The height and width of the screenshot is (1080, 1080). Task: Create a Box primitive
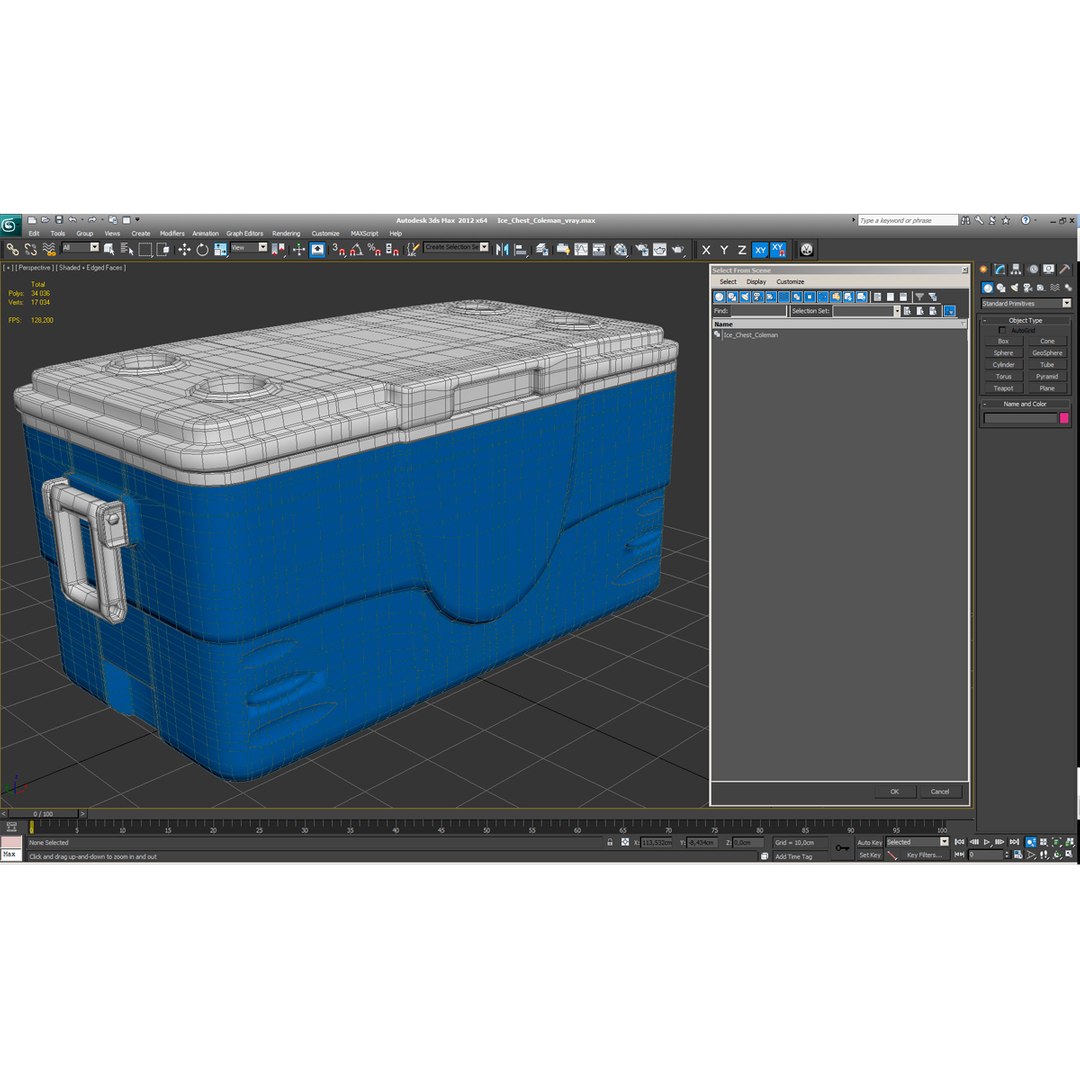1004,342
